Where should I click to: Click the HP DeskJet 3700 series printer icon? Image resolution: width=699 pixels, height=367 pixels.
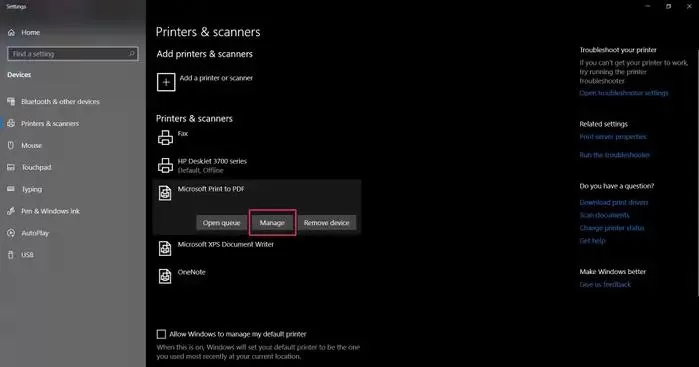pyautogui.click(x=165, y=165)
